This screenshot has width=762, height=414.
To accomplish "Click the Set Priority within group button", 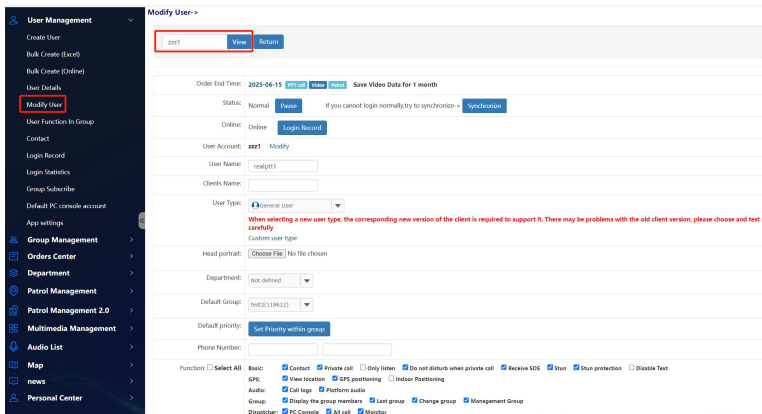I will pos(289,328).
